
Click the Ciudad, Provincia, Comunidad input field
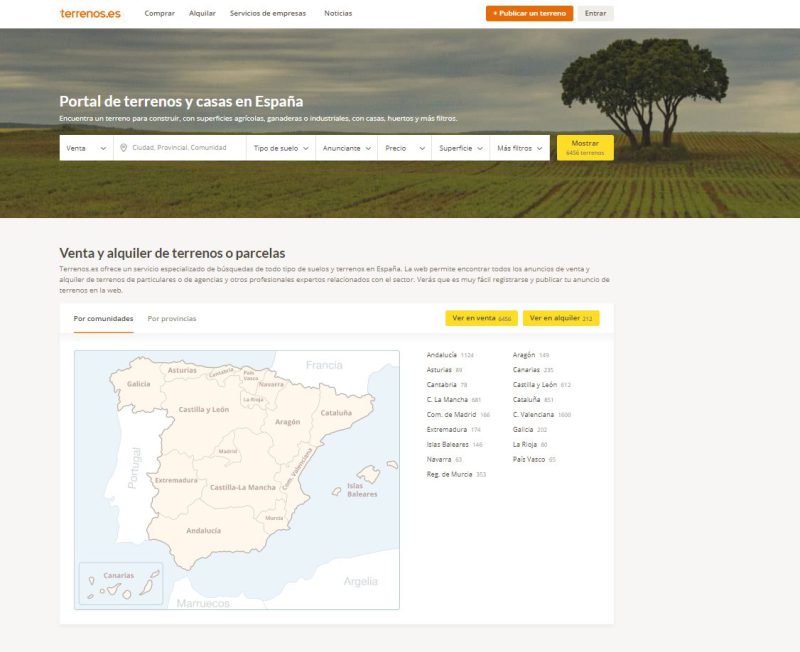pos(185,148)
